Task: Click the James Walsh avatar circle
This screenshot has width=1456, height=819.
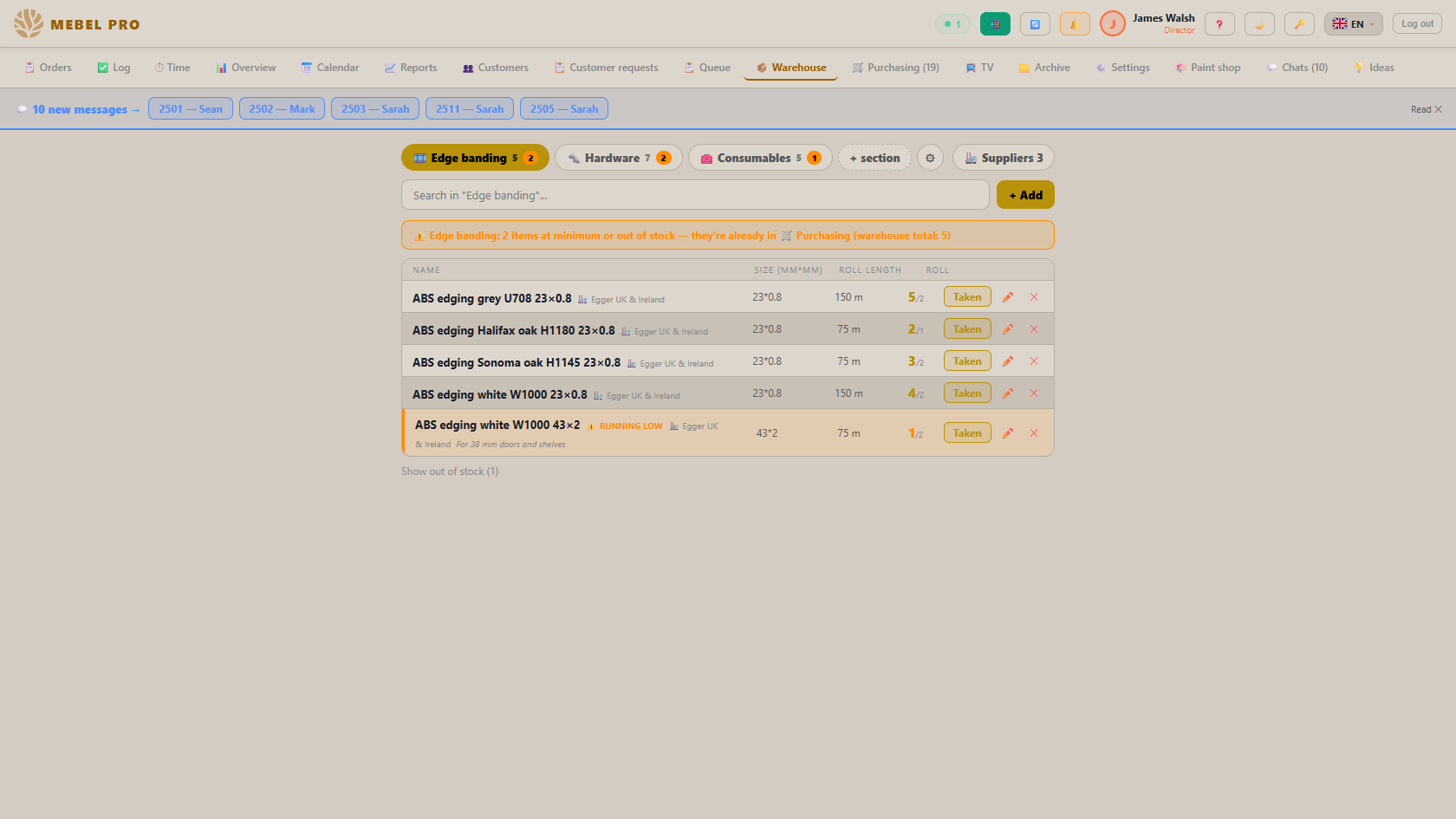Action: point(1113,24)
